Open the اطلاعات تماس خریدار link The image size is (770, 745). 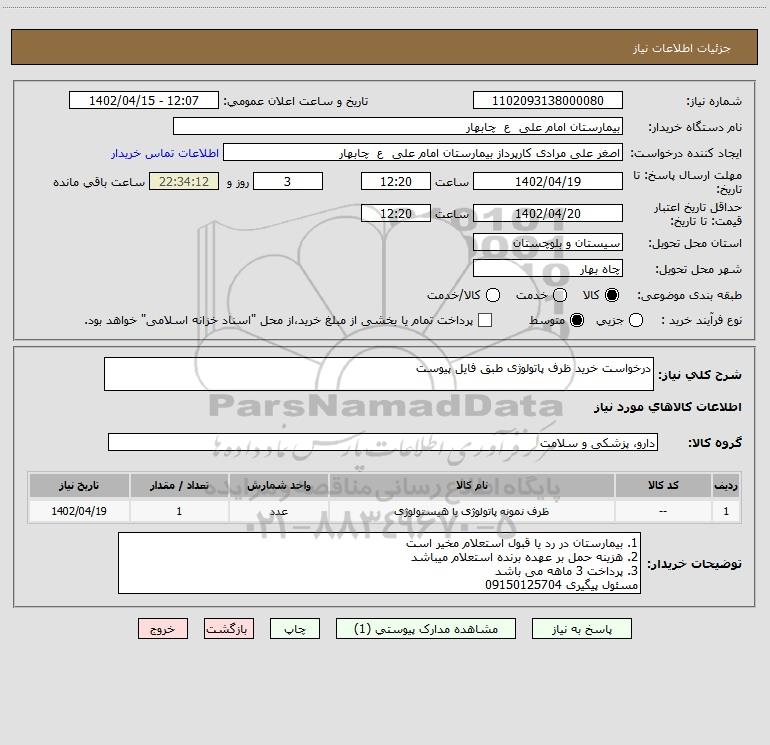165,153
